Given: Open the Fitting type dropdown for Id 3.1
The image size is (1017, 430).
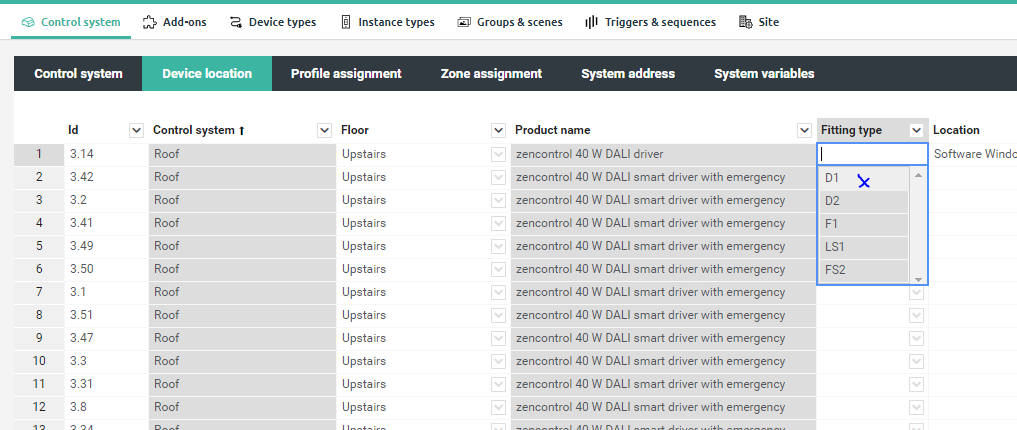Looking at the screenshot, I should 916,293.
